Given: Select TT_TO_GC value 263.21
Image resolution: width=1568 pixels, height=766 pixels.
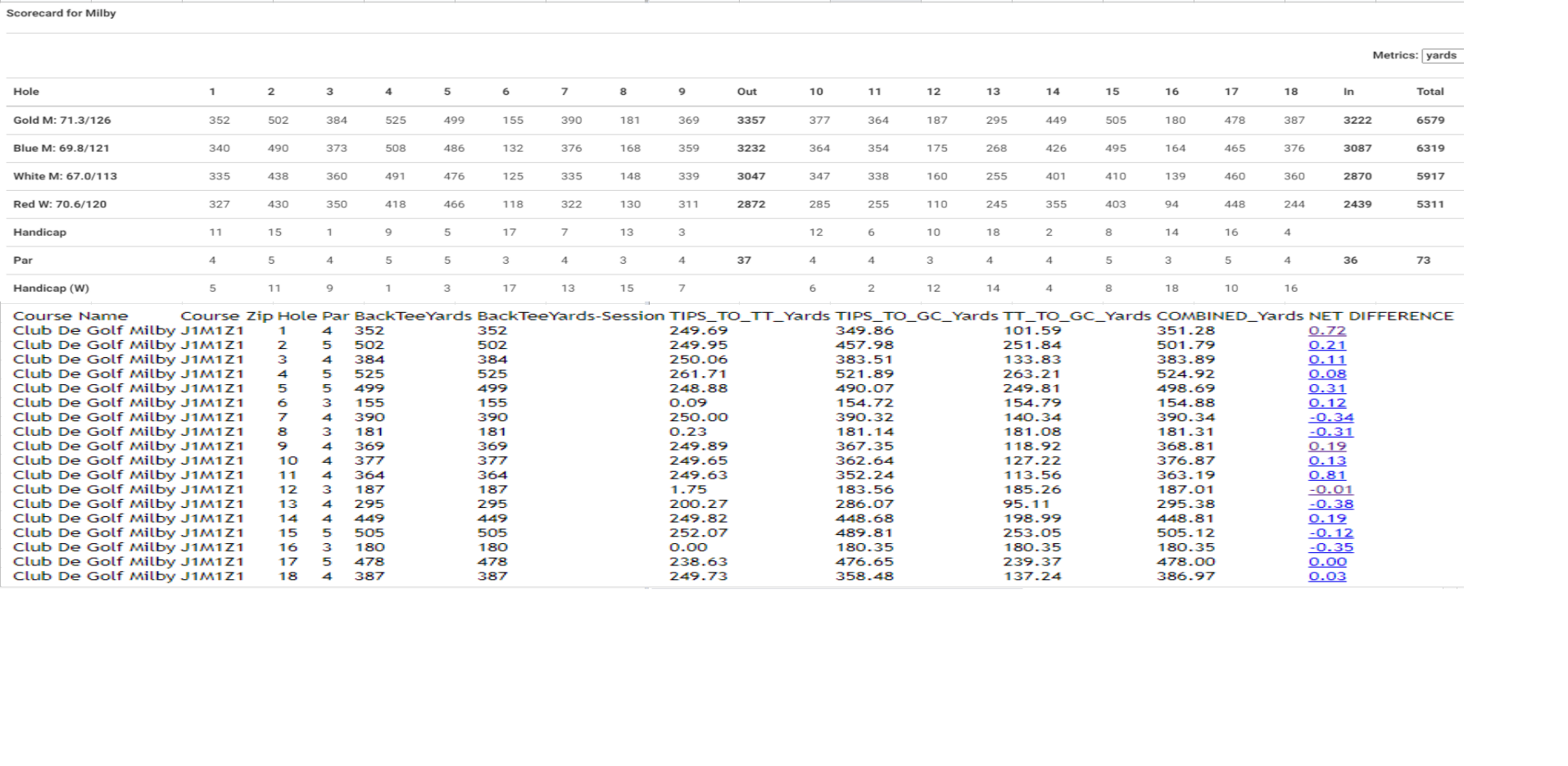Looking at the screenshot, I should [1032, 374].
